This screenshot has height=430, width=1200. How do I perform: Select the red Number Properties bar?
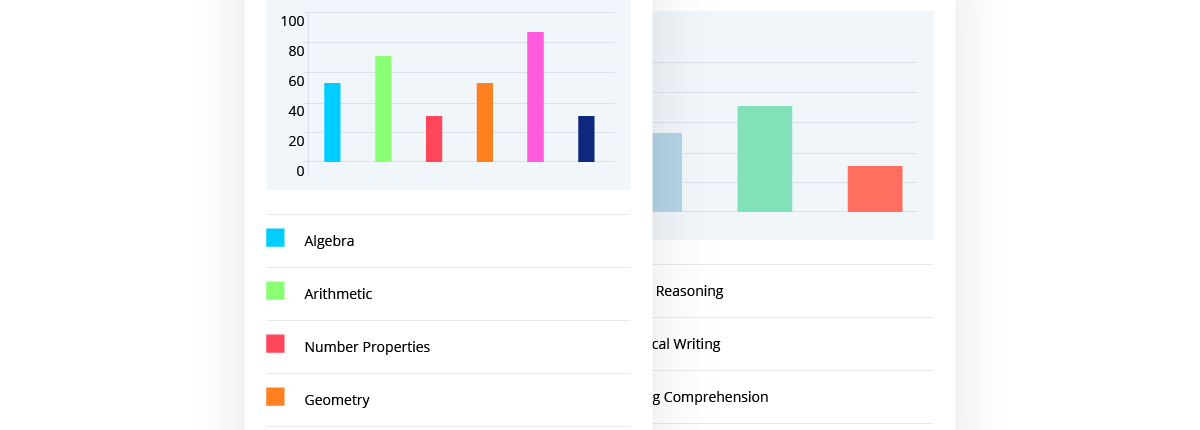pyautogui.click(x=434, y=138)
